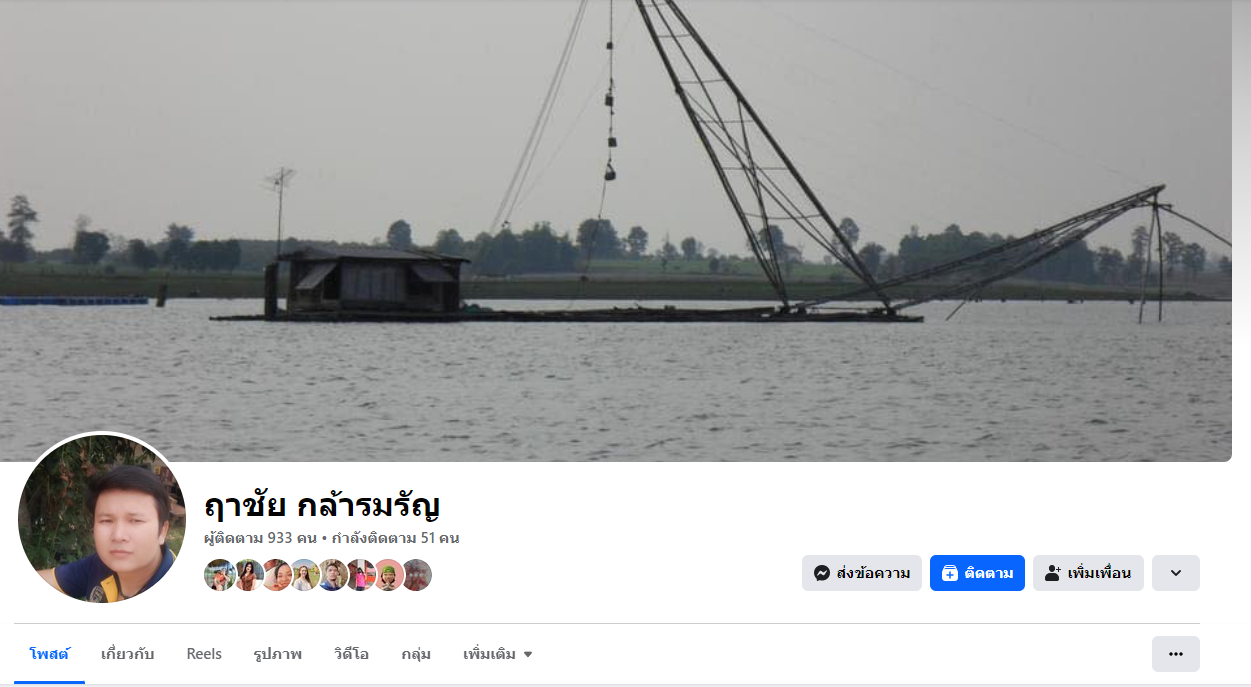Open the Reels tab
1251x687 pixels.
tap(204, 654)
